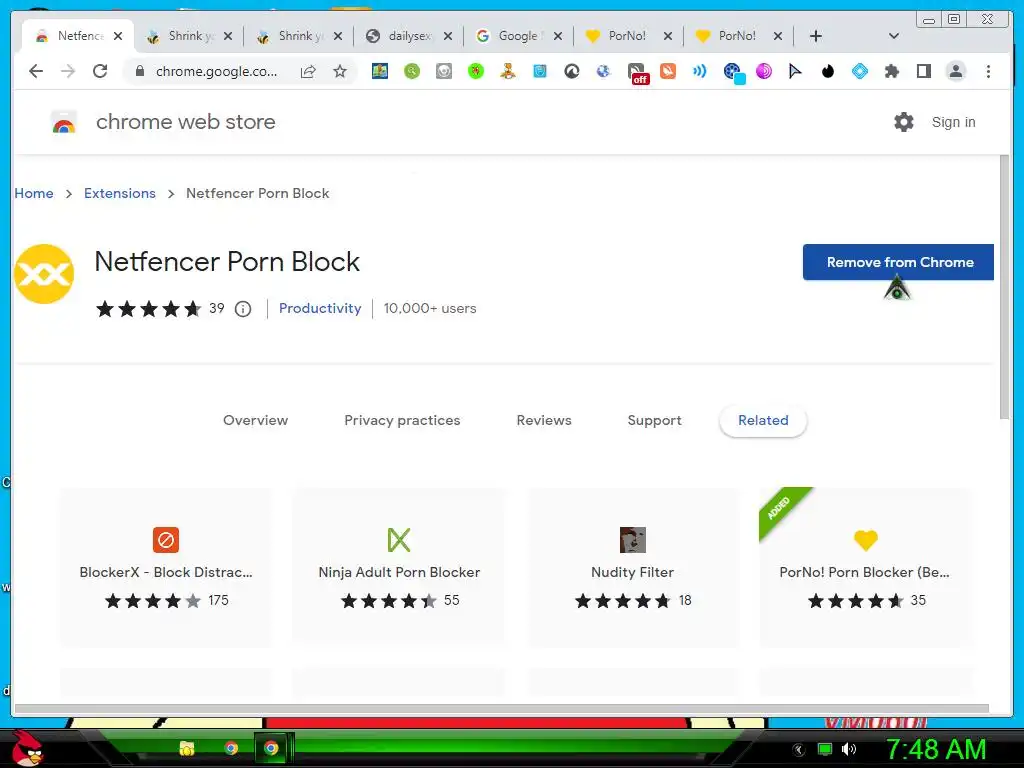This screenshot has height=768, width=1024.
Task: Click the light blue shield extension icon
Action: [539, 71]
